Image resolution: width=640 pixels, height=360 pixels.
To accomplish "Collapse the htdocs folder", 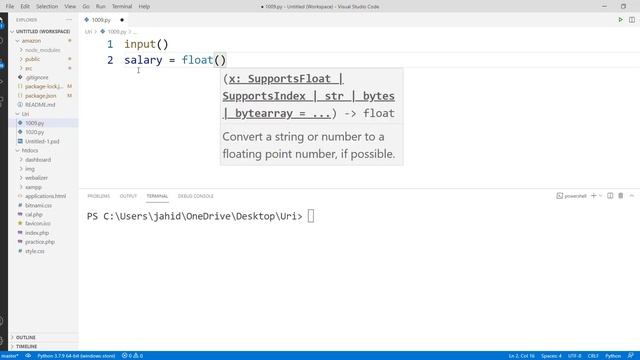I will click(30, 150).
